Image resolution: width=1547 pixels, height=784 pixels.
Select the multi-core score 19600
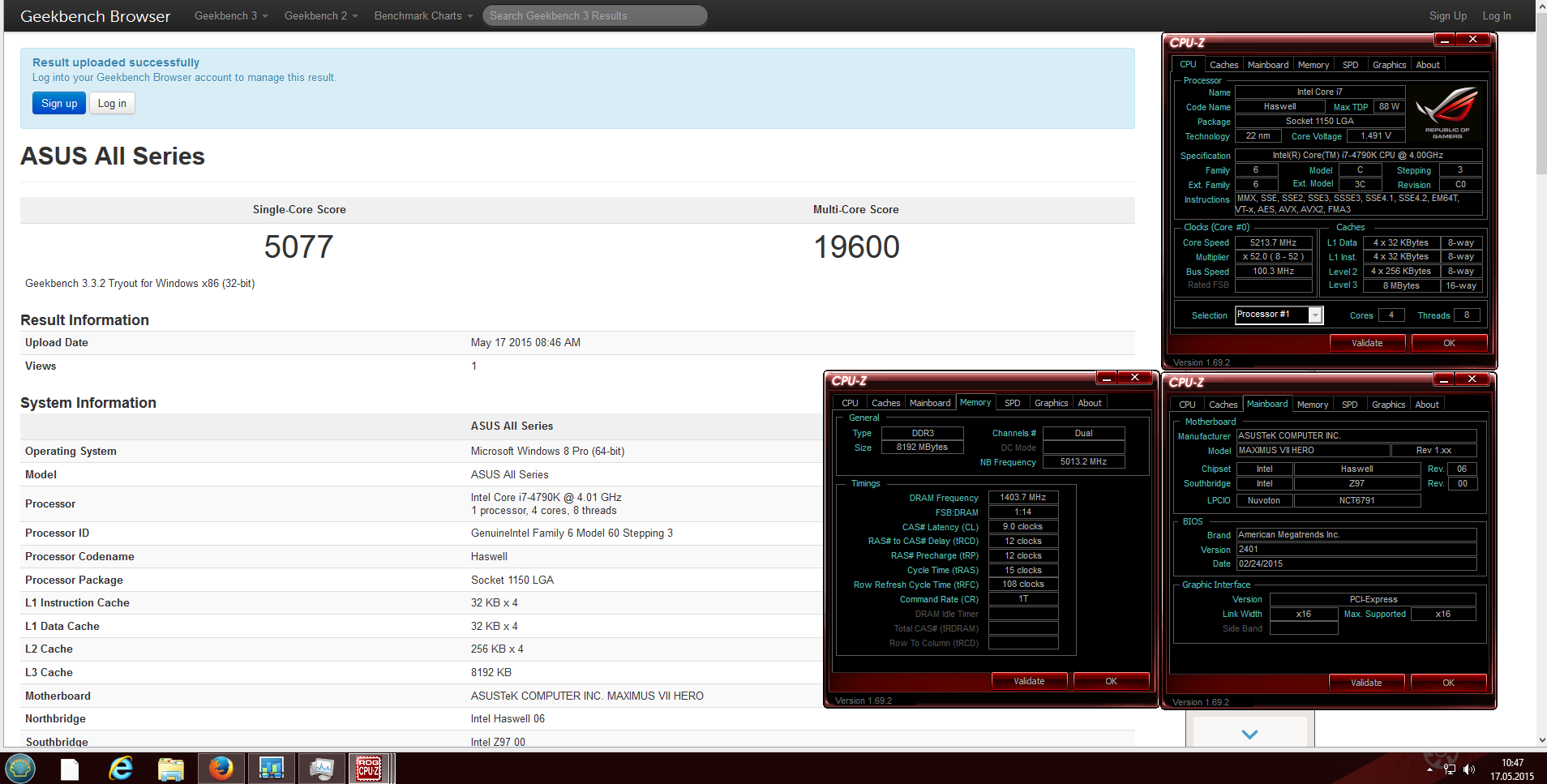[x=856, y=247]
